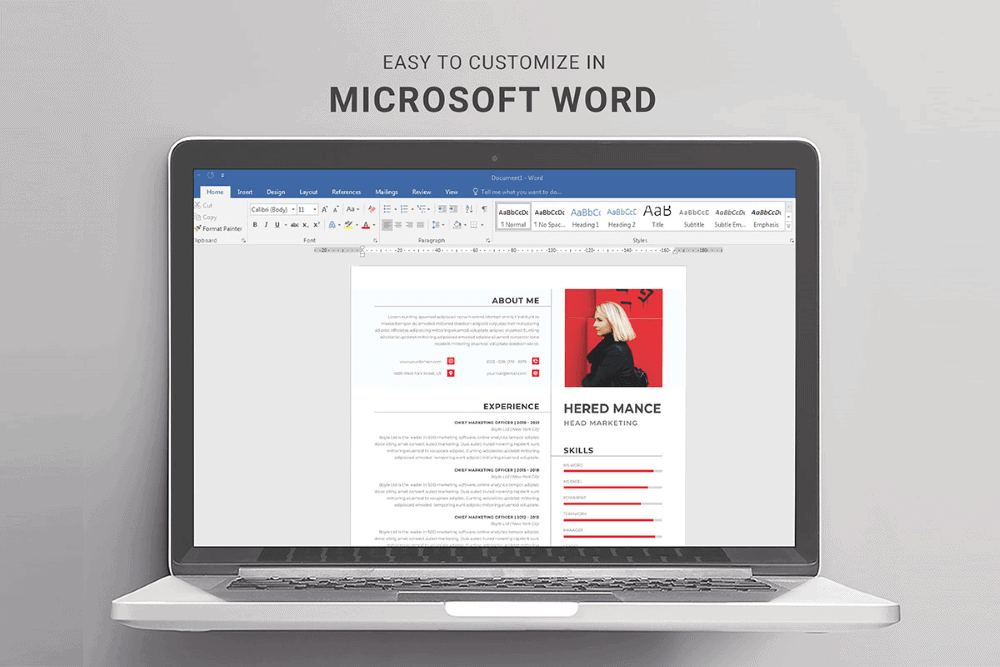Viewport: 1000px width, 667px height.
Task: Open the Layout tab
Action: coord(309,192)
